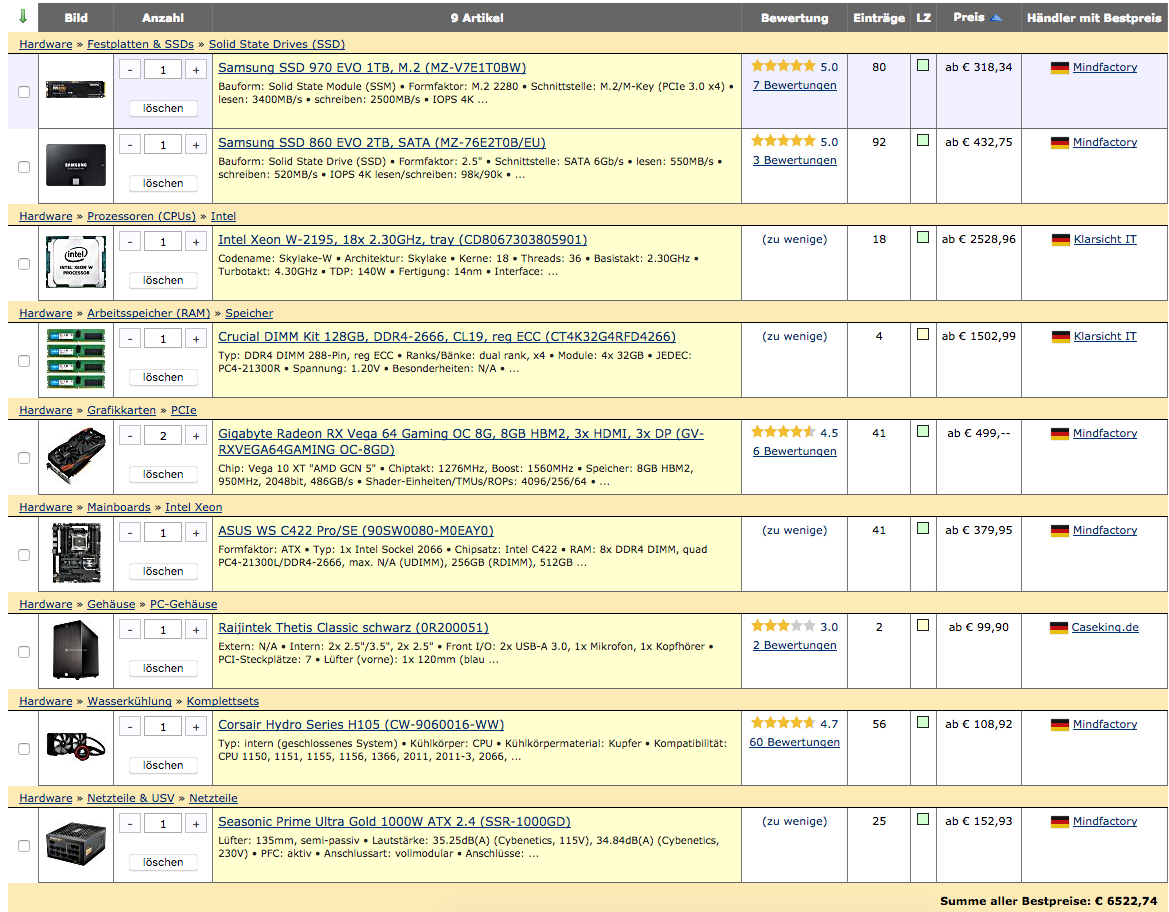Click the star rating of Raijintek Thetis Classic

[x=783, y=626]
